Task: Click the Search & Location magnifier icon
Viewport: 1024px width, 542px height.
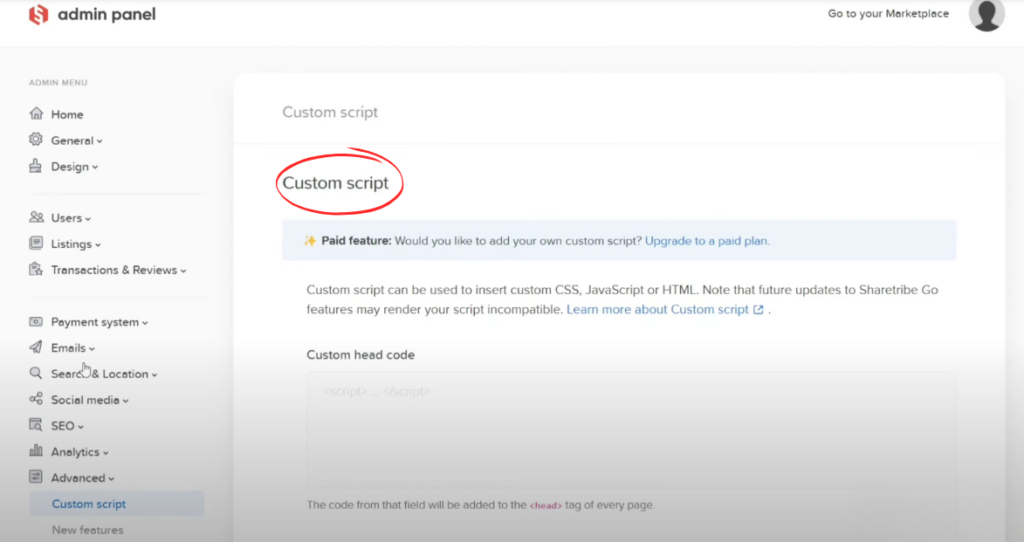Action: (x=36, y=373)
